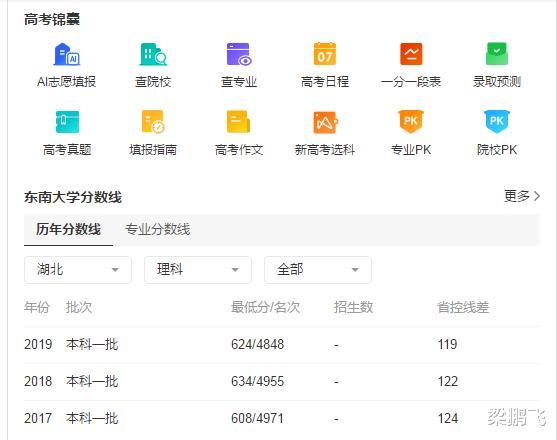
Task: Open the 查专业 icon
Action: pyautogui.click(x=239, y=54)
